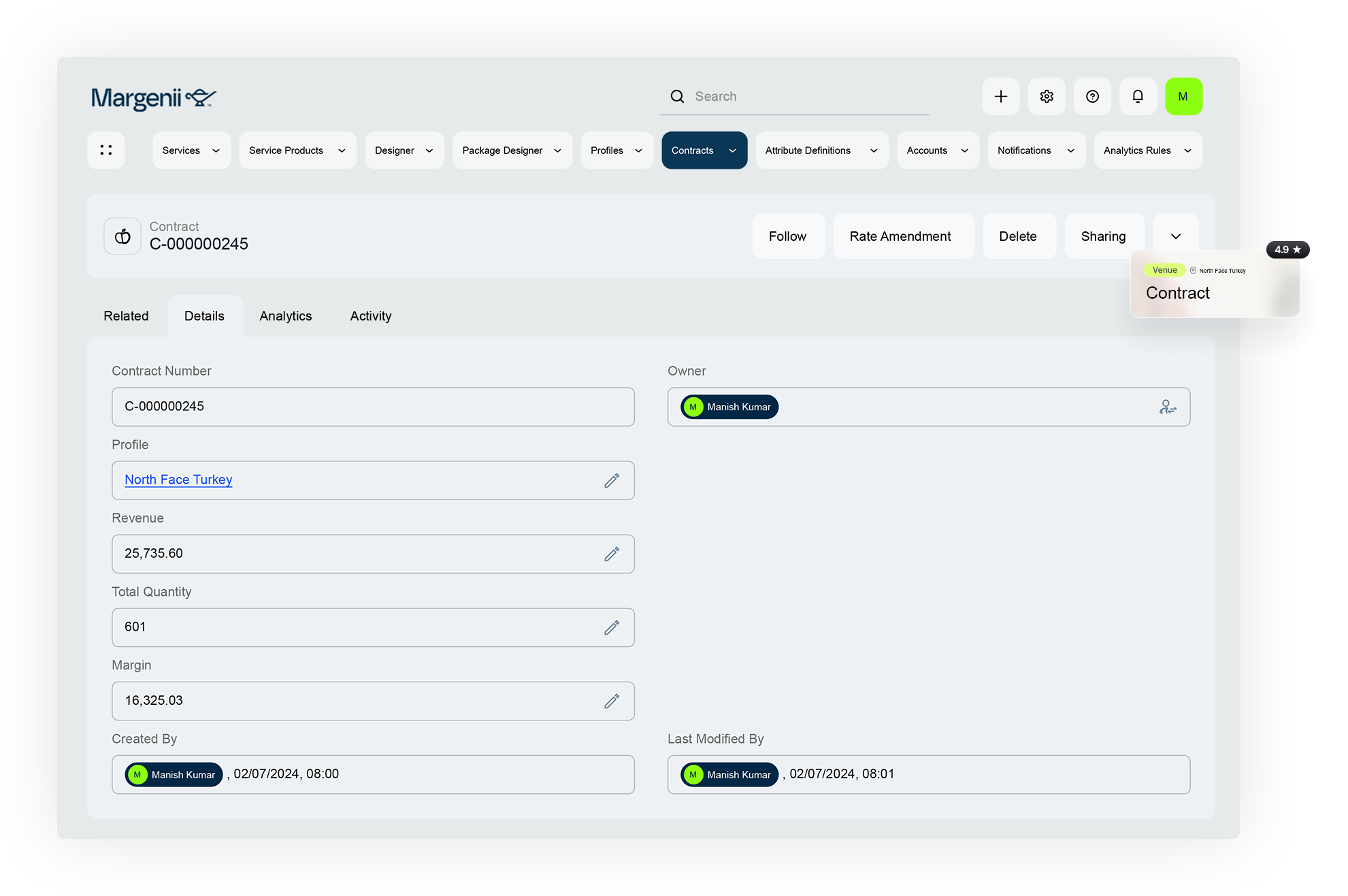The width and height of the screenshot is (1348, 896).
Task: Click the help question mark icon
Action: point(1092,97)
